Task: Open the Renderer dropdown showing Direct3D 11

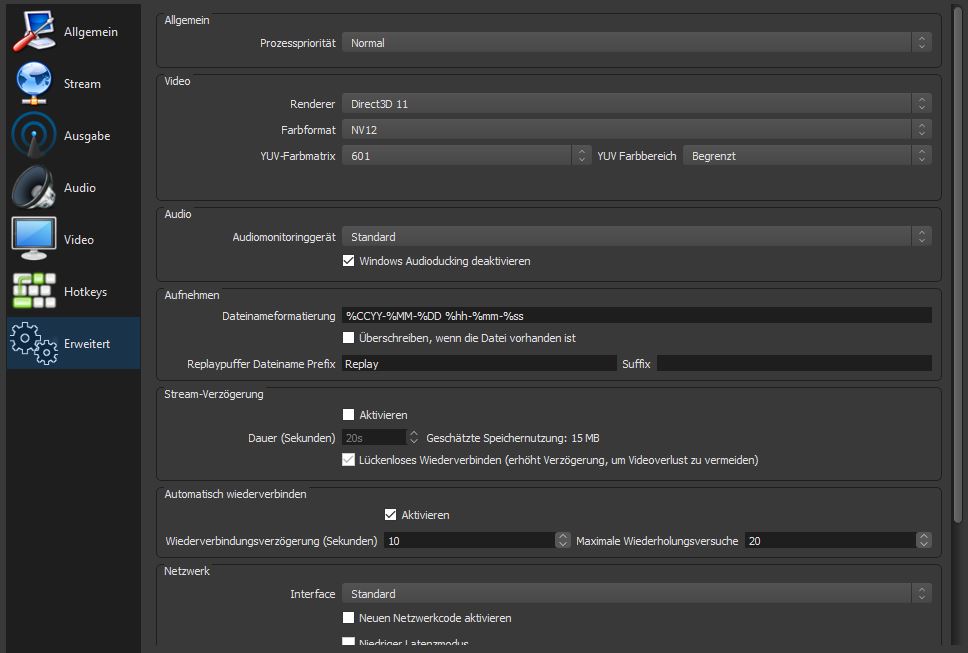Action: coord(636,104)
